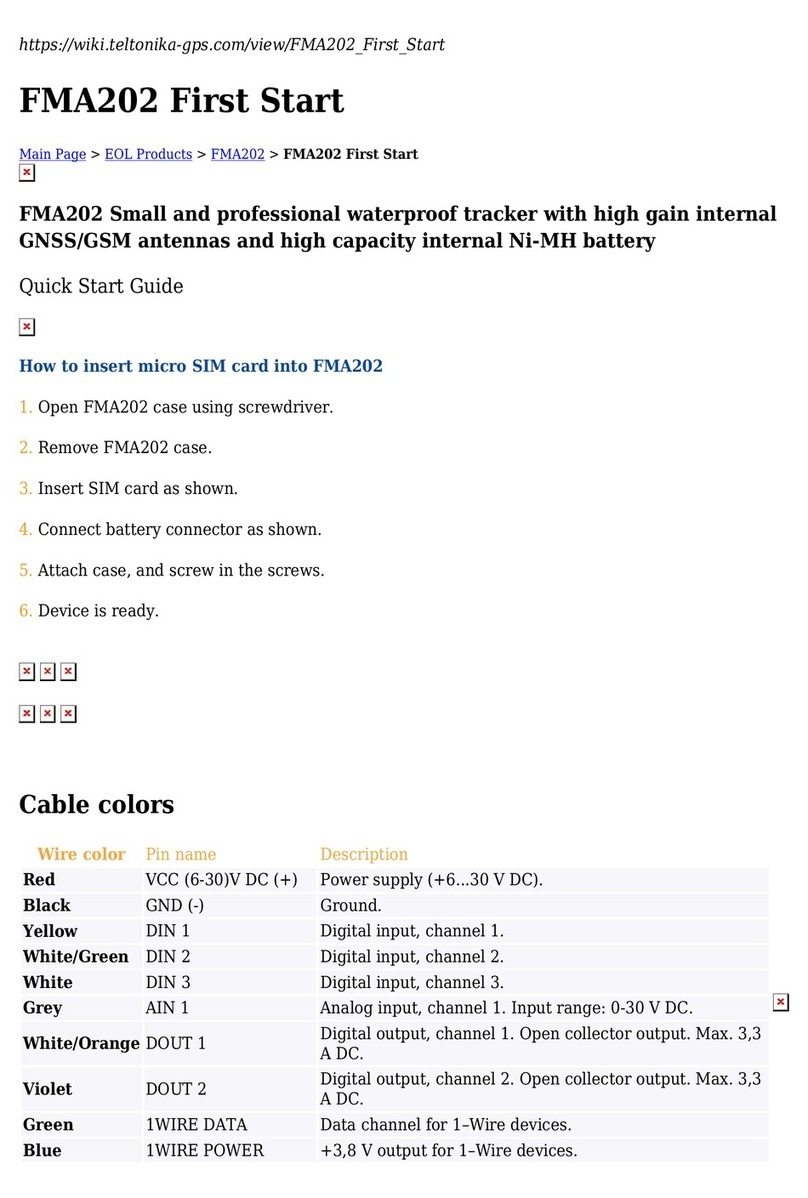Click the broken image under Quick Start Guide
The image size is (808, 1198).
point(27,327)
